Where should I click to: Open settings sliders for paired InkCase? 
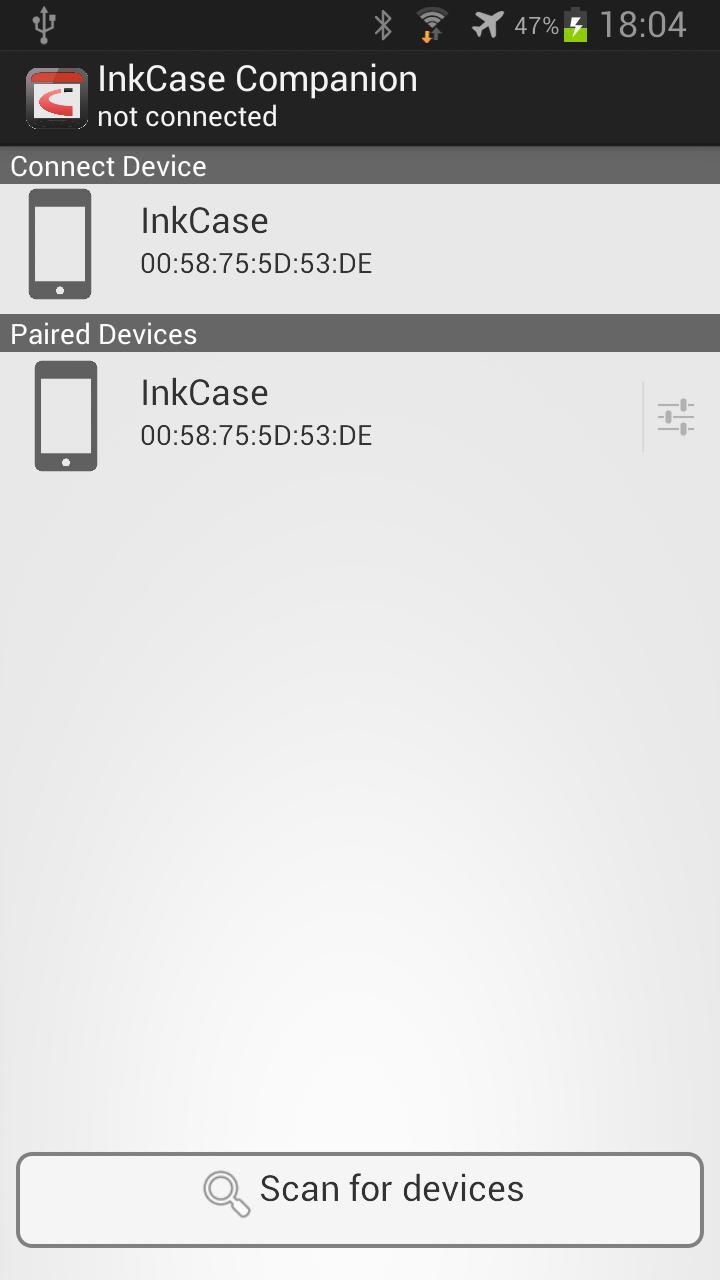coord(676,417)
